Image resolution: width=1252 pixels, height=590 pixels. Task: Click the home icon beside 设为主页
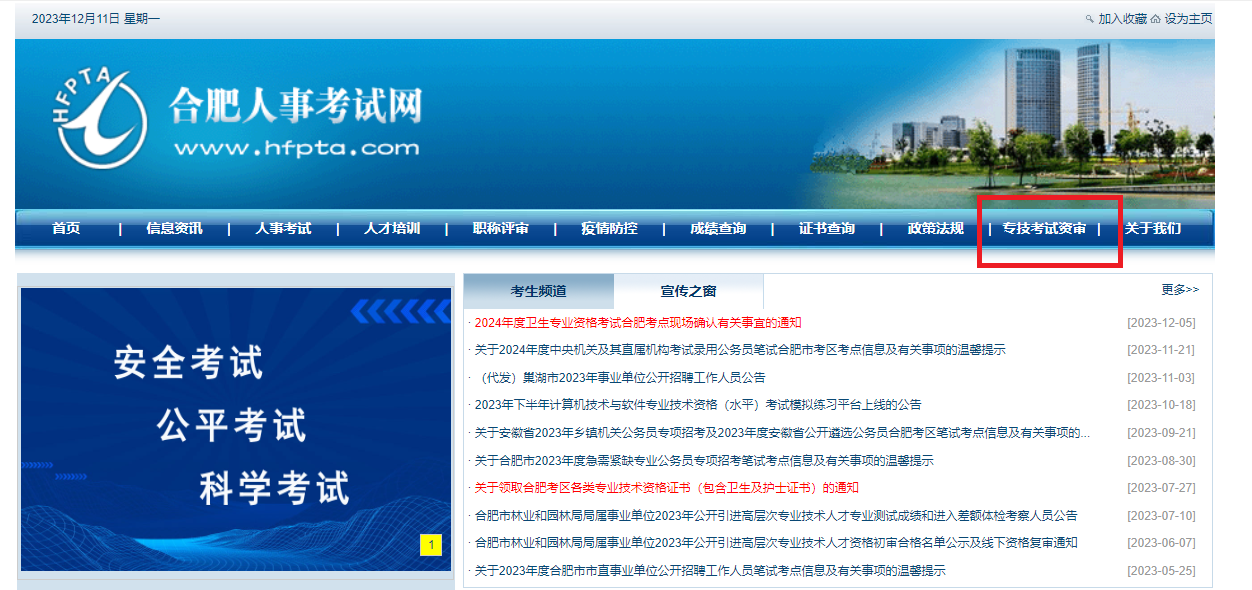coord(1155,18)
